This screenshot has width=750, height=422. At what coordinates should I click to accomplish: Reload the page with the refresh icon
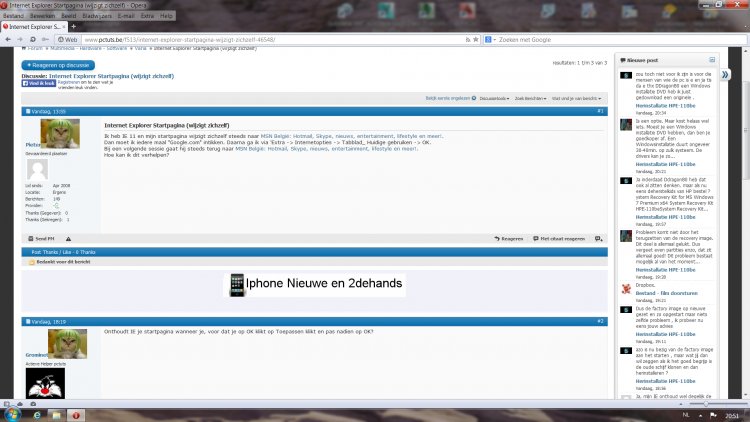pos(33,40)
